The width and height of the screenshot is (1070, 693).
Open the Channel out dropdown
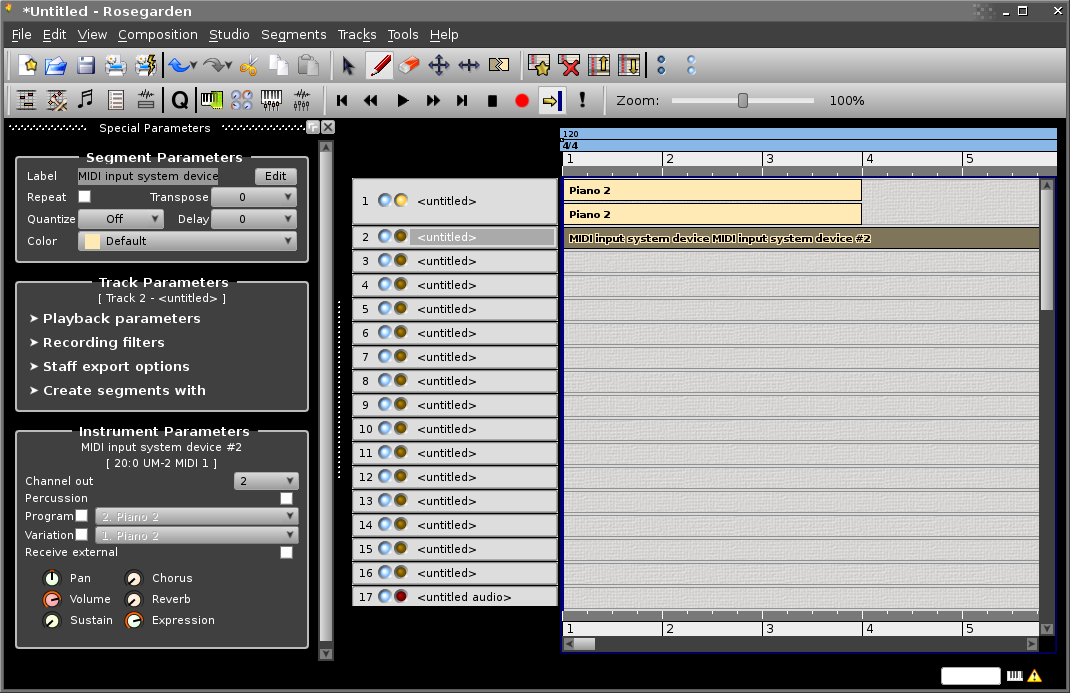tap(266, 481)
